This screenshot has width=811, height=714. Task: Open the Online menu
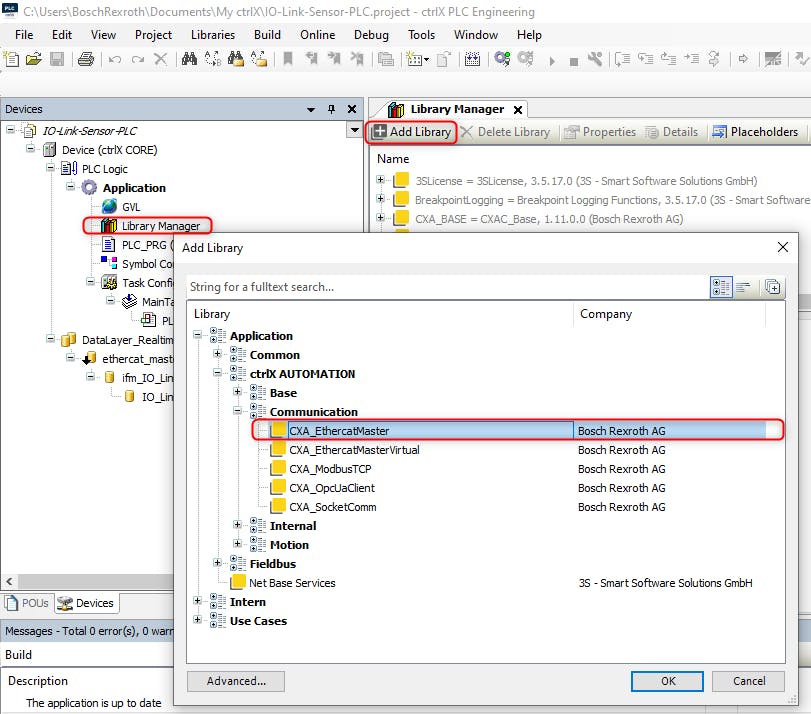(318, 35)
